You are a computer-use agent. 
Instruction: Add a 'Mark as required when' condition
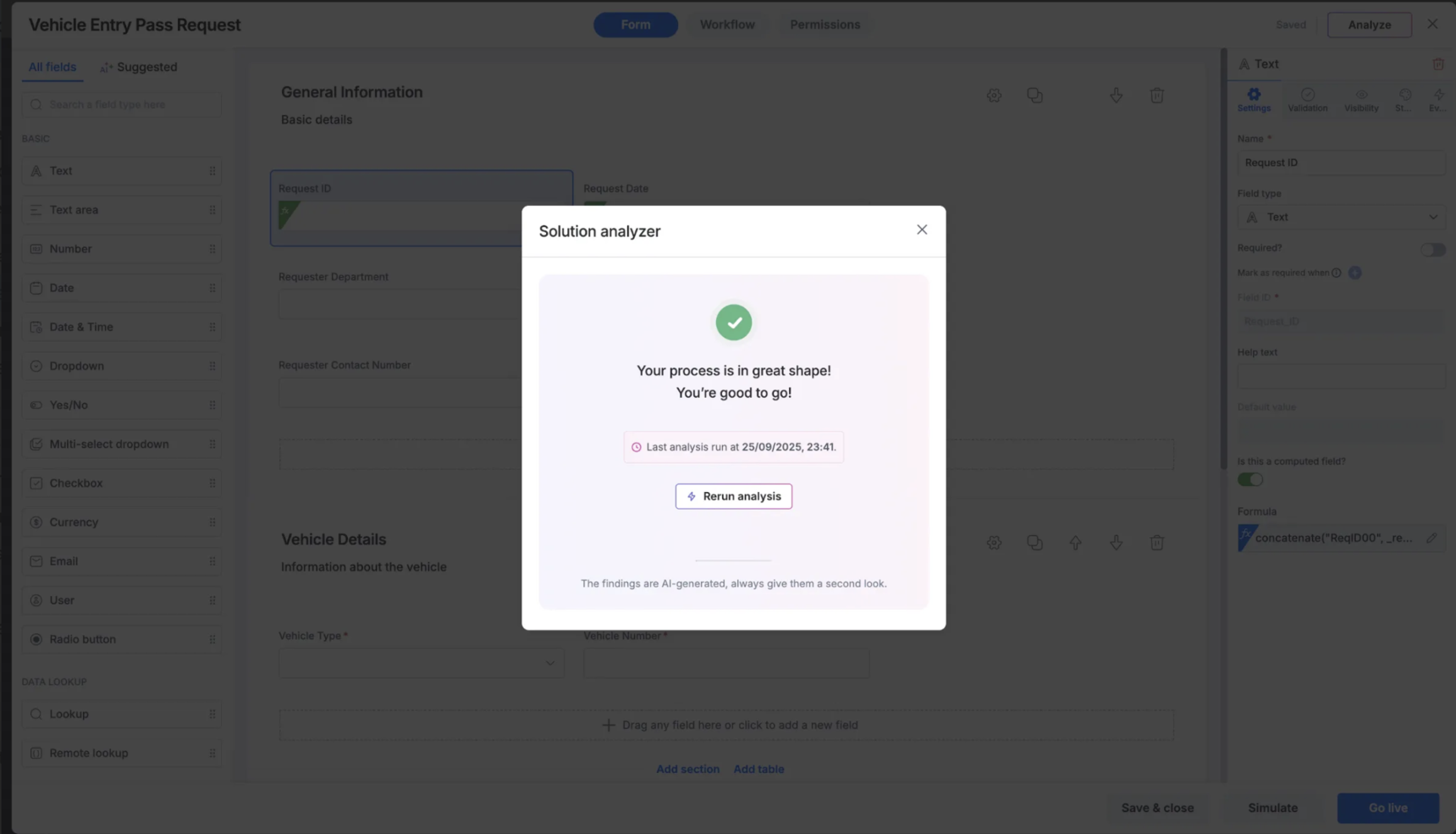[x=1354, y=273]
